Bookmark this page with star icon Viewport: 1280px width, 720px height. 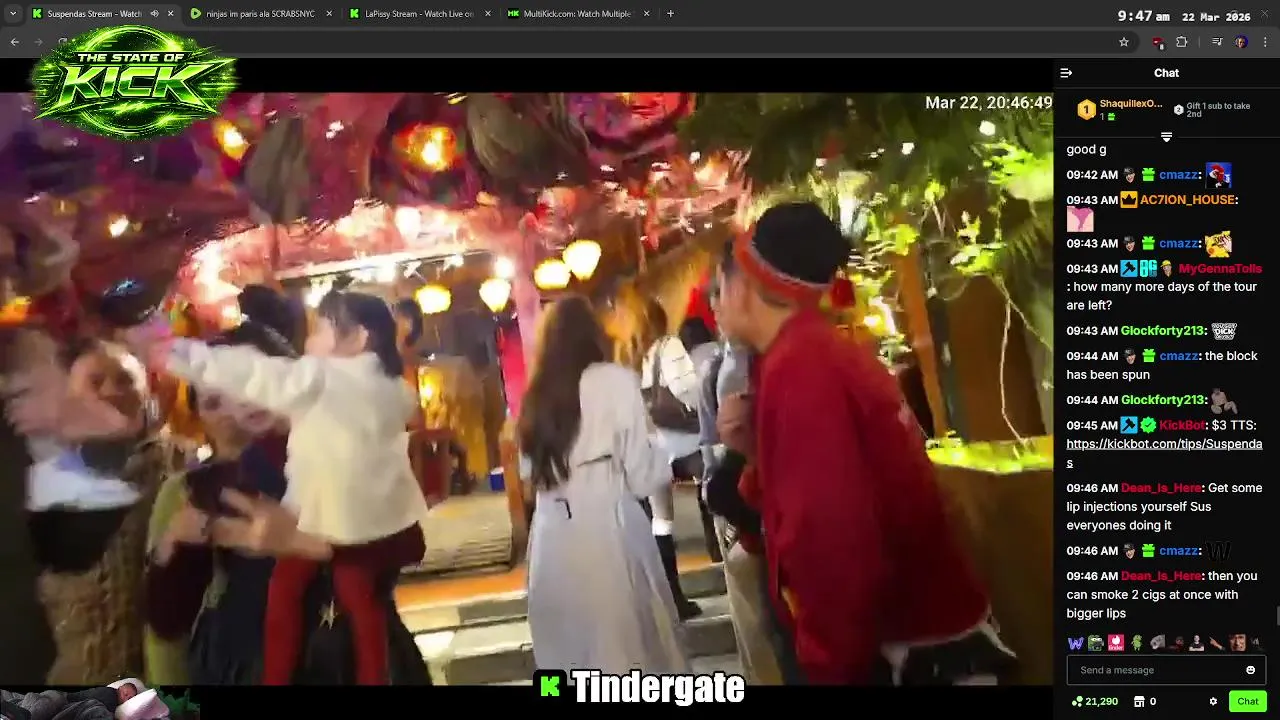[1124, 42]
